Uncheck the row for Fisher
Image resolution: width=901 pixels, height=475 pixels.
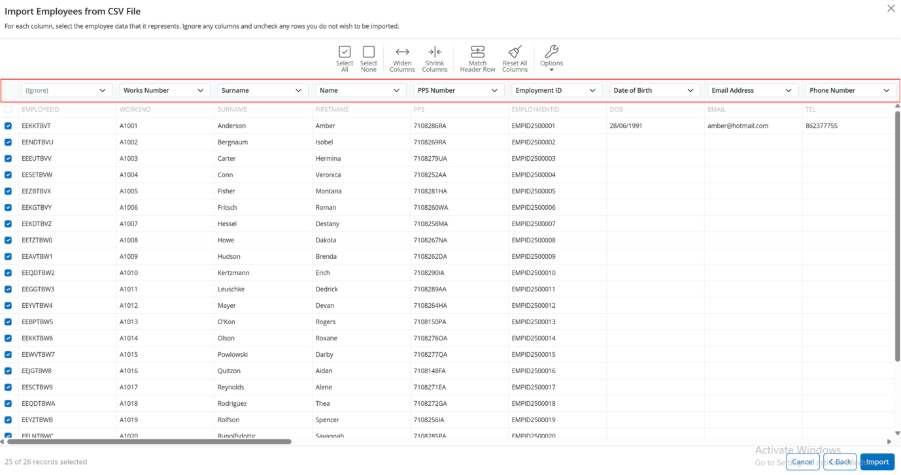(8, 191)
